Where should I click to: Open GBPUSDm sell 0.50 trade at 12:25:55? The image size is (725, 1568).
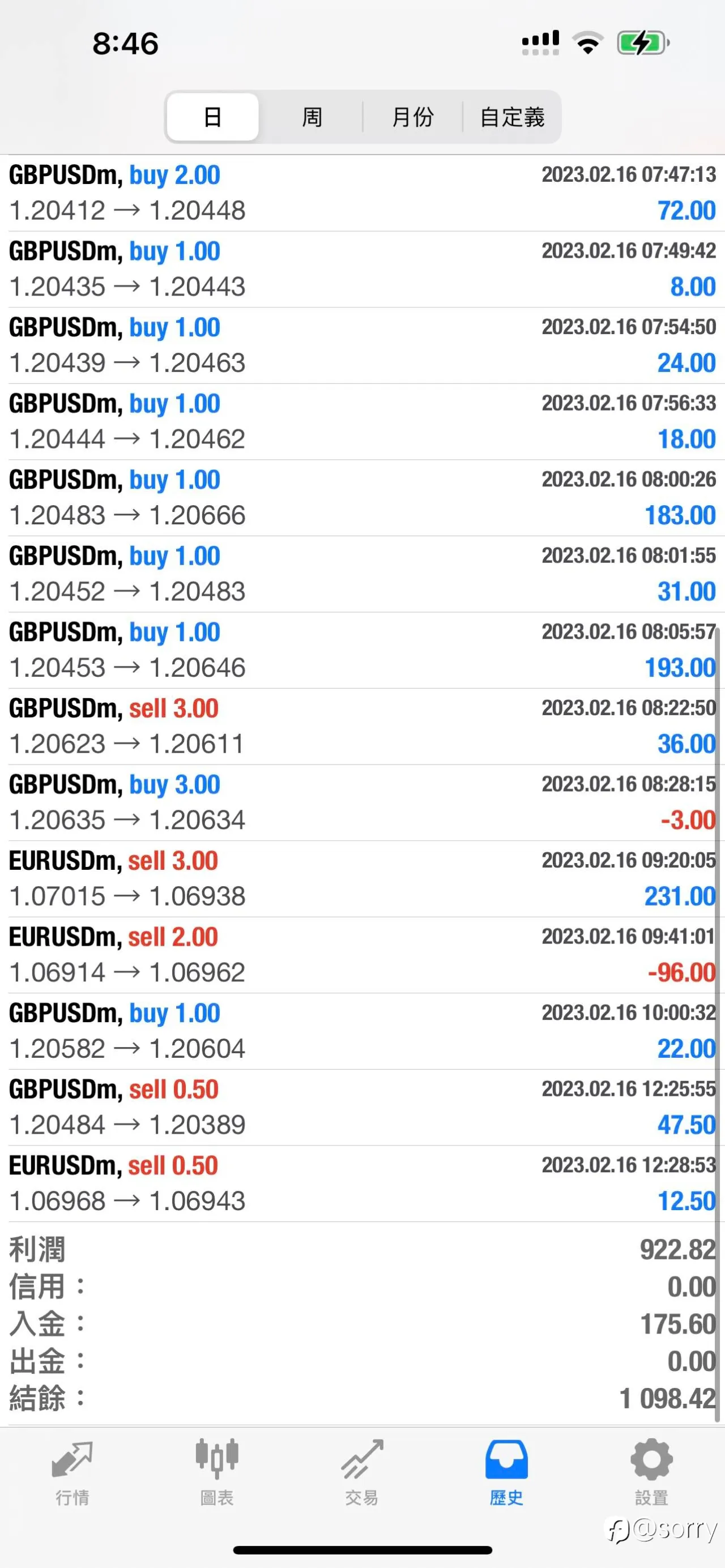coord(362,1107)
